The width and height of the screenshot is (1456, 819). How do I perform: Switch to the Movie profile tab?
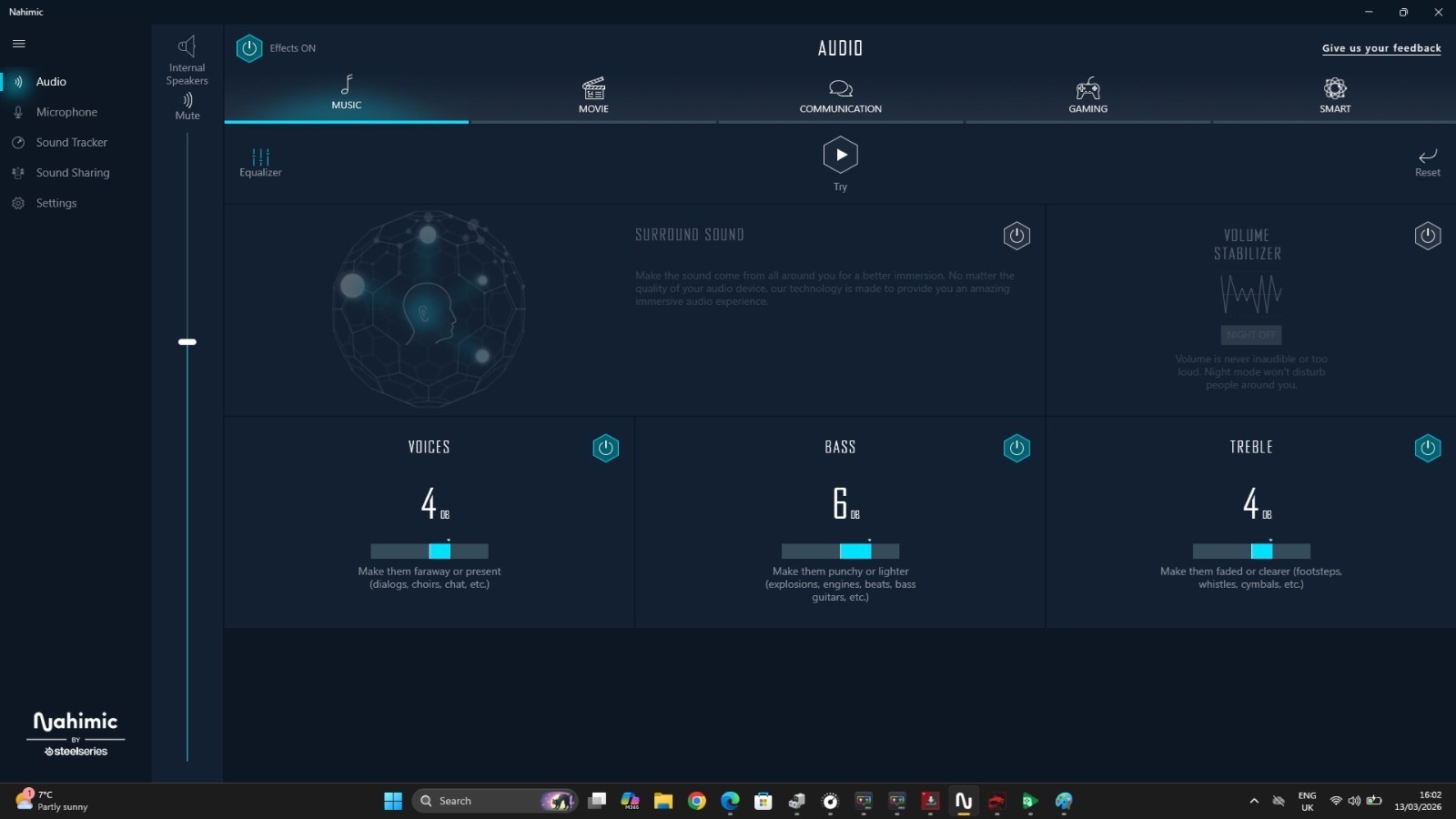point(593,95)
